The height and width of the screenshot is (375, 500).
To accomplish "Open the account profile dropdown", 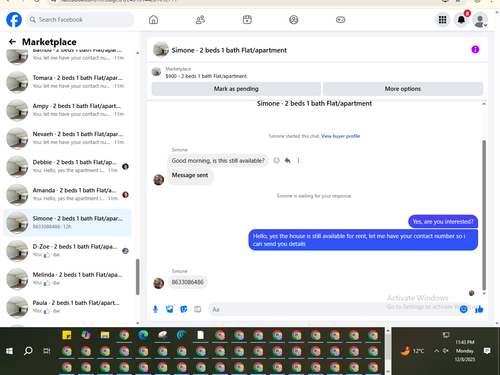I will (480, 20).
